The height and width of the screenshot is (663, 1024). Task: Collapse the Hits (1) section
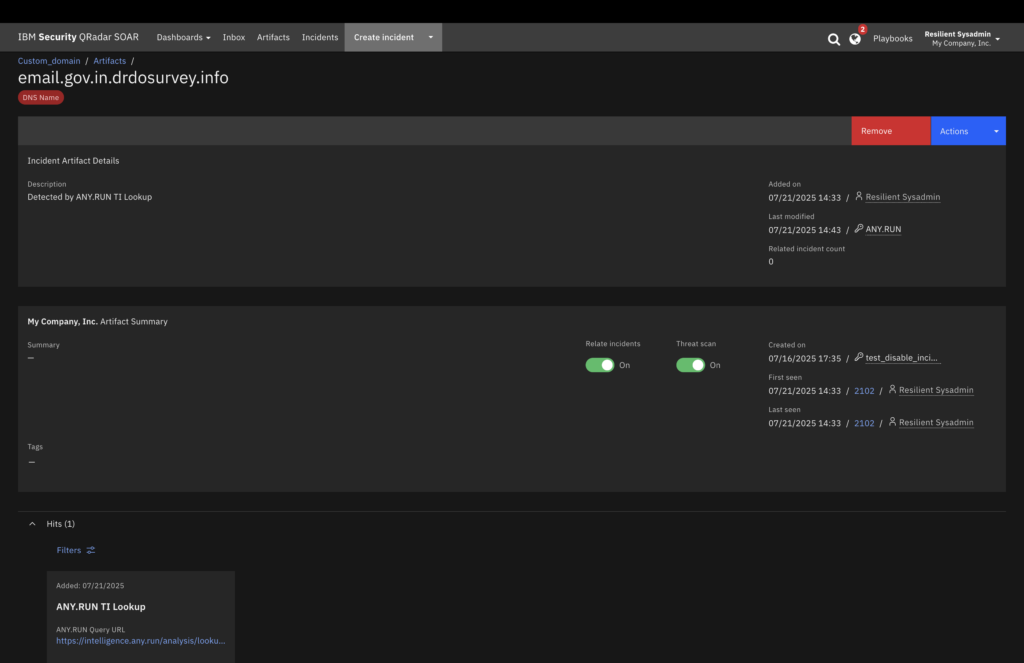pyautogui.click(x=32, y=524)
